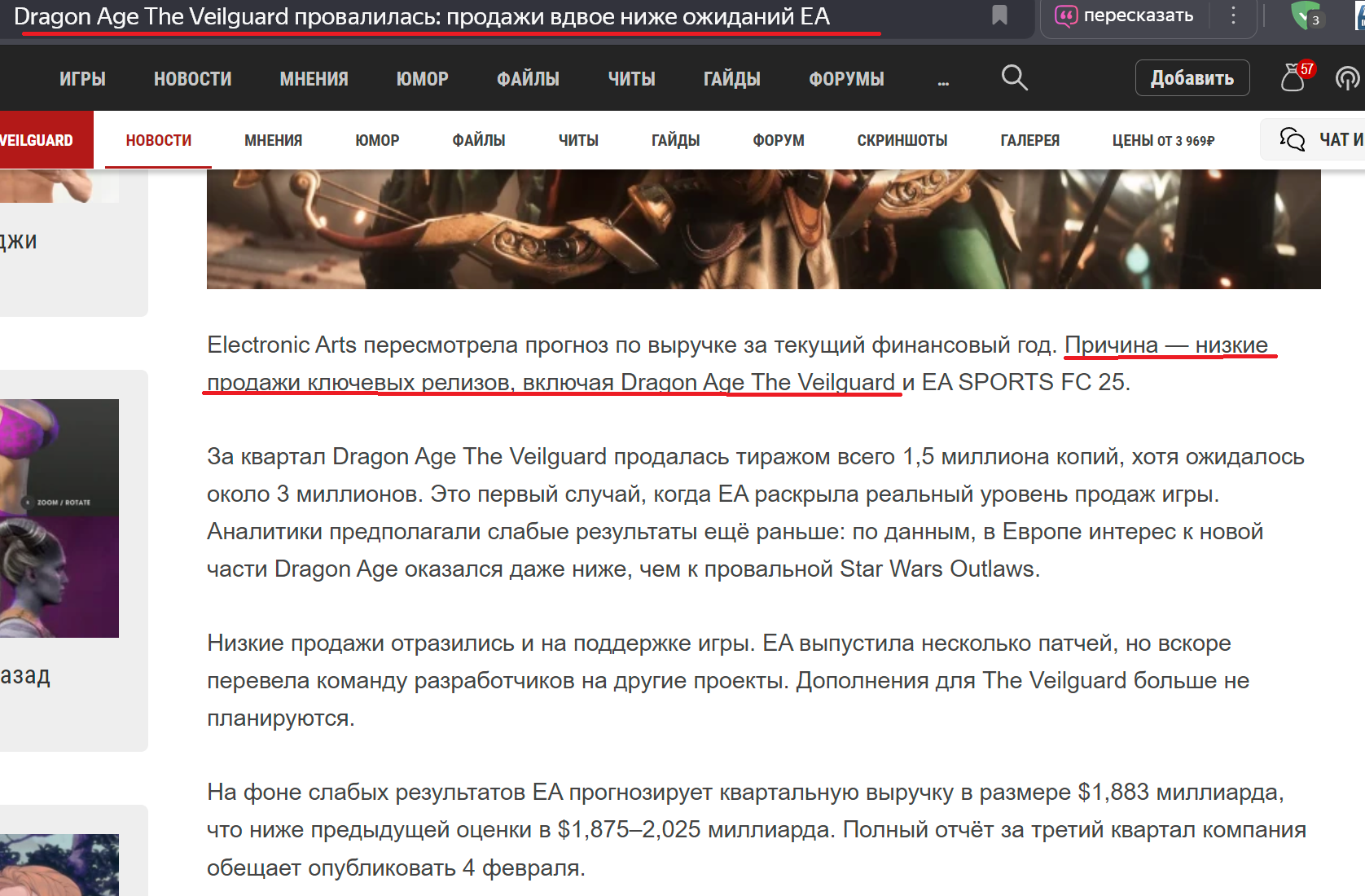The image size is (1365, 896).
Task: Select the МНЕНИЯ tab in the game subnavigation
Action: coord(273,140)
